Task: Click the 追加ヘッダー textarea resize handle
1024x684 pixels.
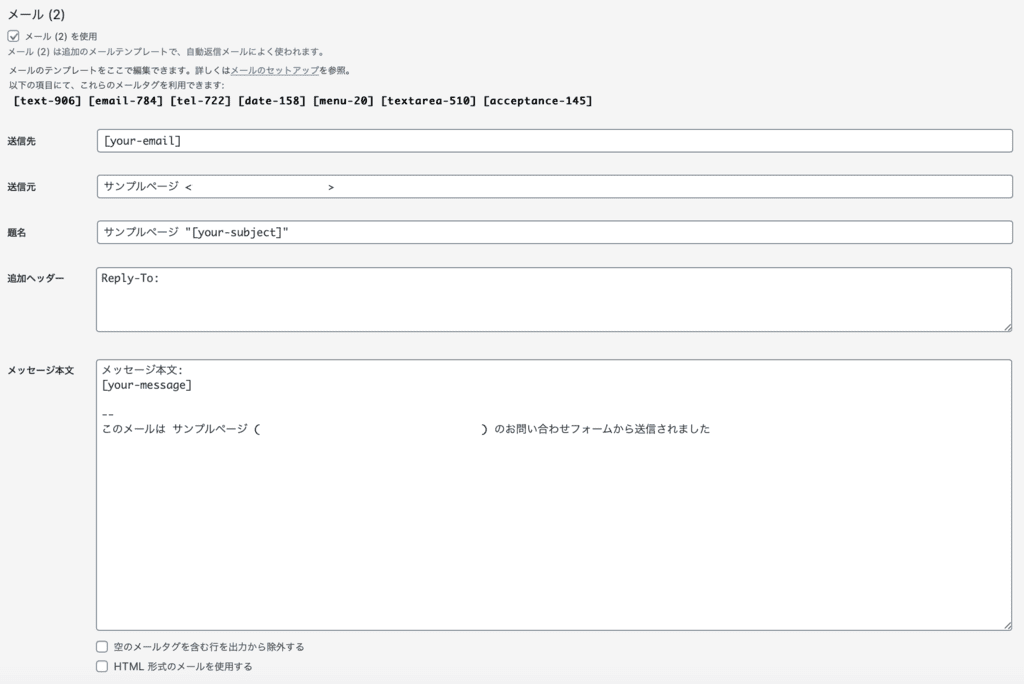Action: (x=1008, y=328)
